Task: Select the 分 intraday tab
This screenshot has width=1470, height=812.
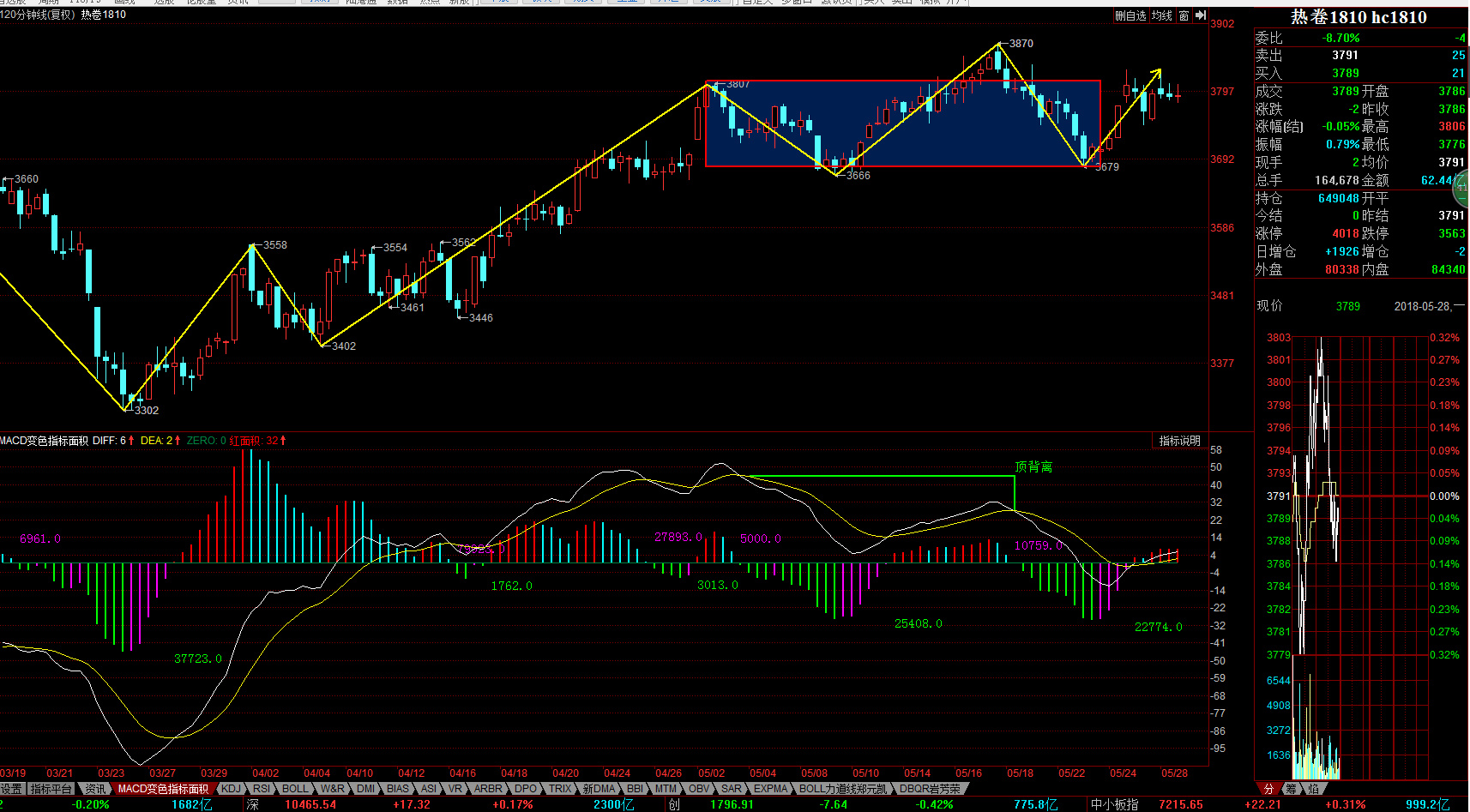Action: [1268, 789]
